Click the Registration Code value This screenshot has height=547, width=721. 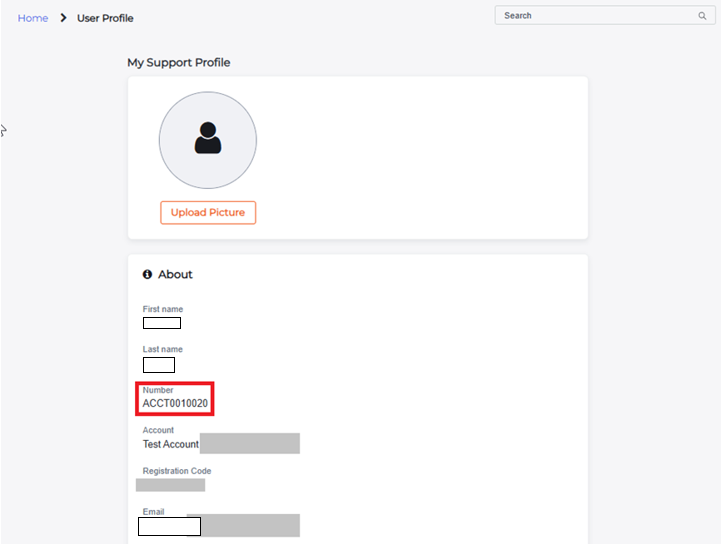171,485
